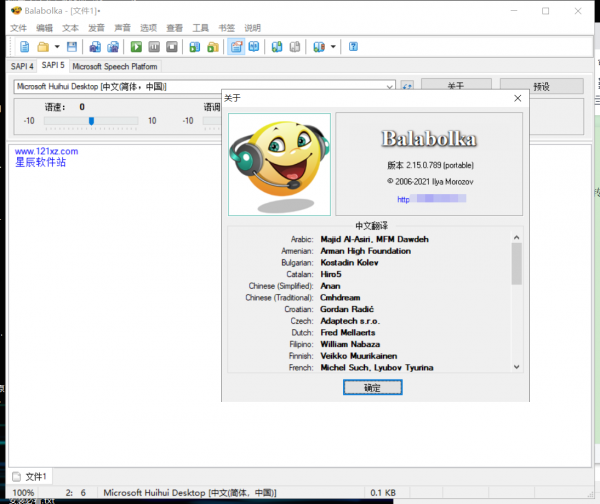This screenshot has width=600, height=504.
Task: Minimize the Balabolka main window
Action: pos(514,11)
